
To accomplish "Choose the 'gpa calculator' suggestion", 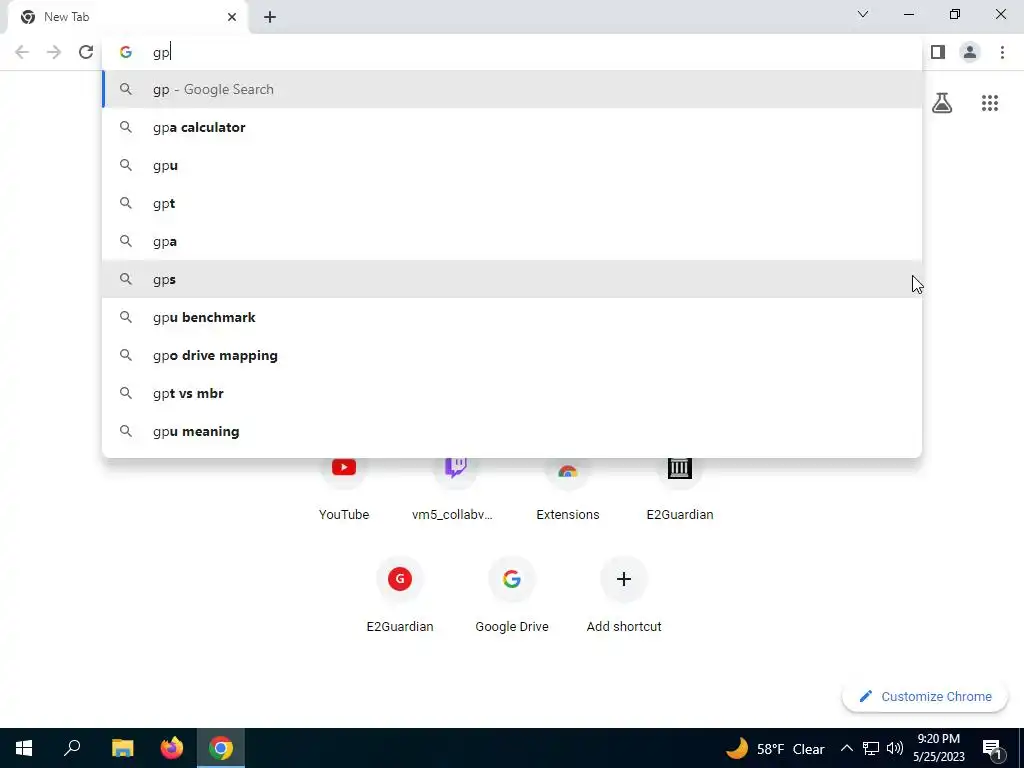I will point(512,127).
